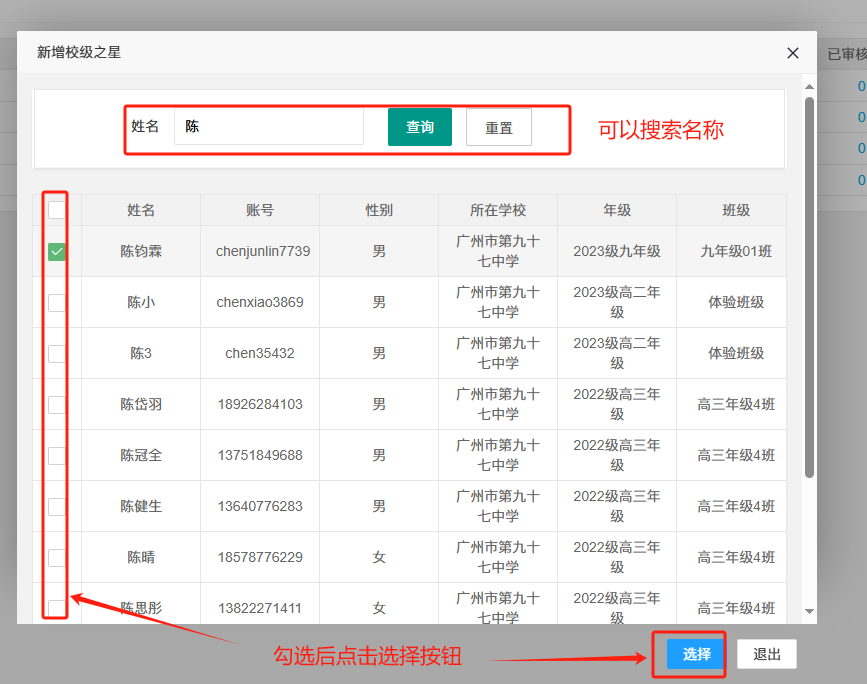867x684 pixels.
Task: Click the 所在学校 column header
Action: 498,210
